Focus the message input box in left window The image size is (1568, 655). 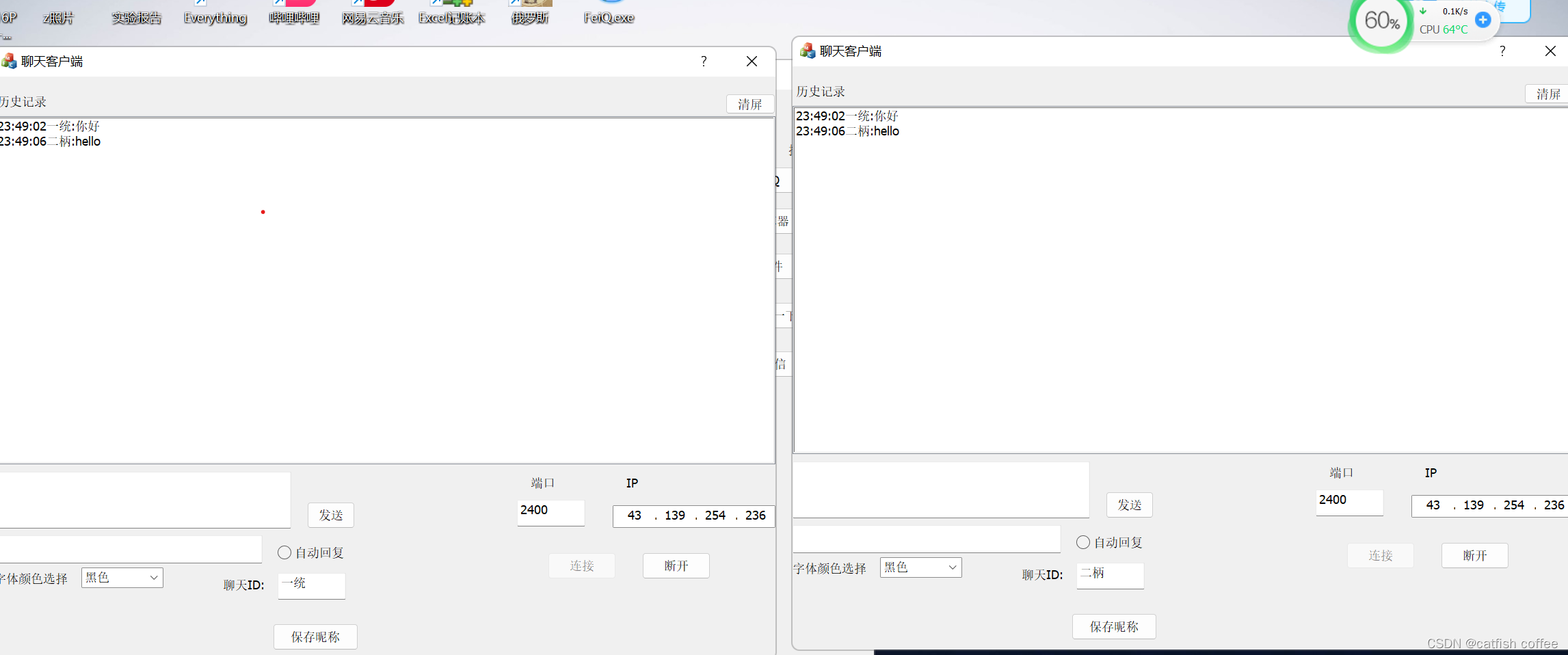tap(145, 500)
